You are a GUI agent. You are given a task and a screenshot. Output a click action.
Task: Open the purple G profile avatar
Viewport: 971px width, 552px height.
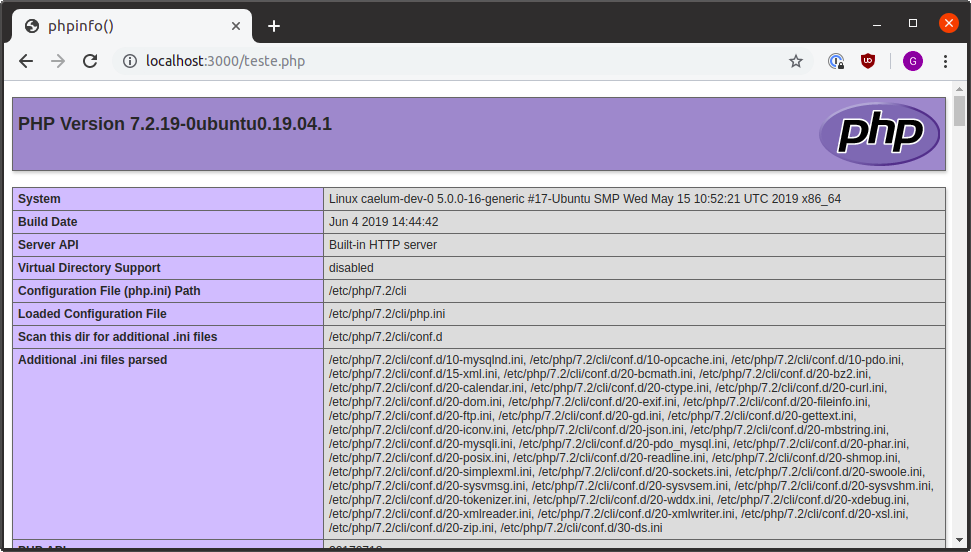912,61
